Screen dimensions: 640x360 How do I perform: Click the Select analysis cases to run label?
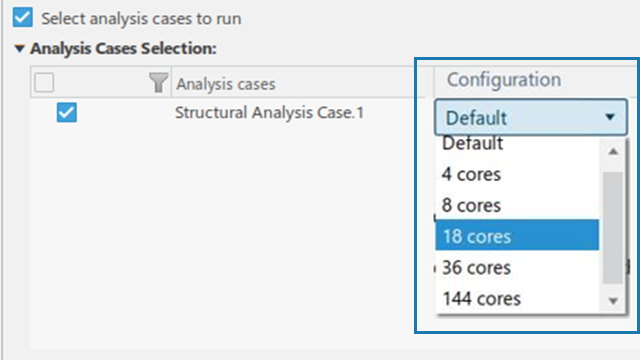pyautogui.click(x=141, y=18)
